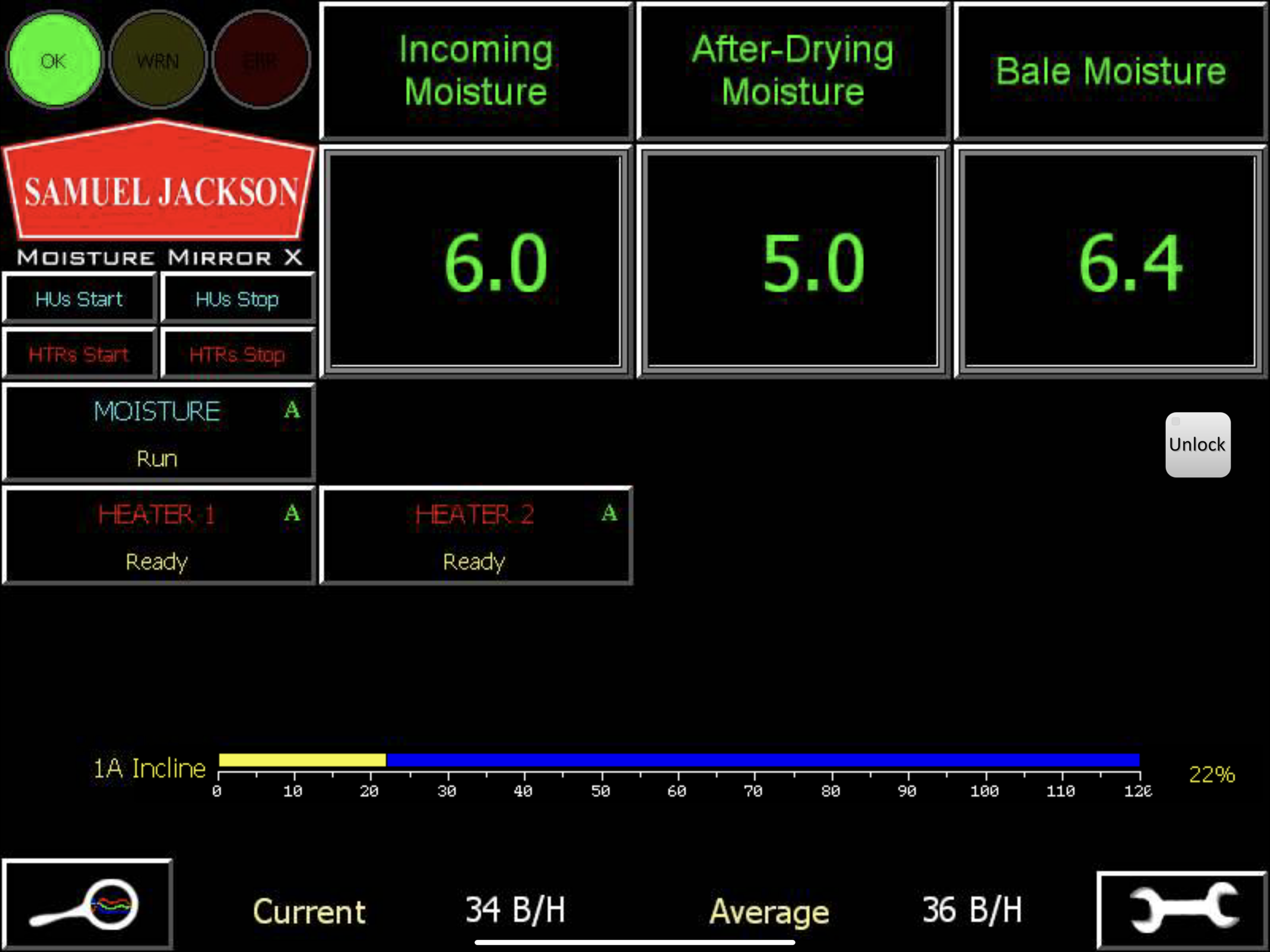The height and width of the screenshot is (952, 1270).
Task: Toggle the MOISTURE auto mode A indicator
Action: pos(292,410)
